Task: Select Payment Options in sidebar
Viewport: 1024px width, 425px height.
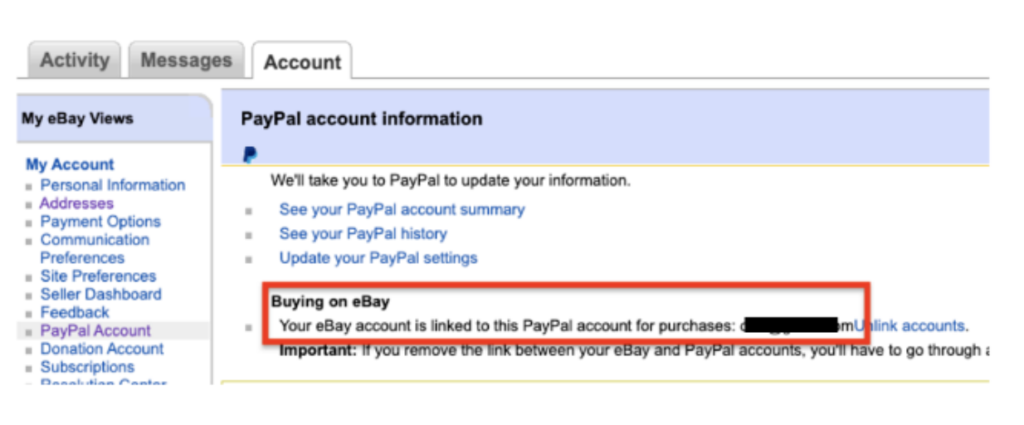Action: point(100,221)
